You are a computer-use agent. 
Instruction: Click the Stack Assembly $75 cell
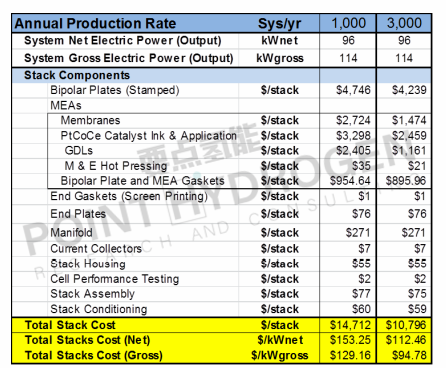coord(404,294)
